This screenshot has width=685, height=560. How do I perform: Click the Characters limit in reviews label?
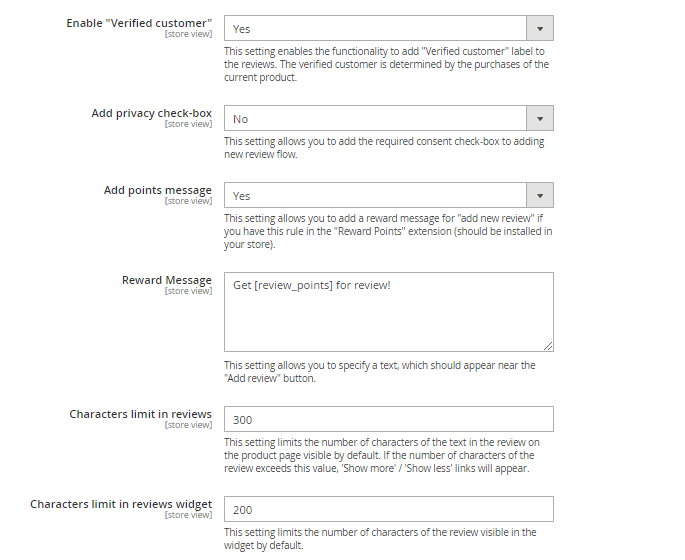[x=140, y=414]
